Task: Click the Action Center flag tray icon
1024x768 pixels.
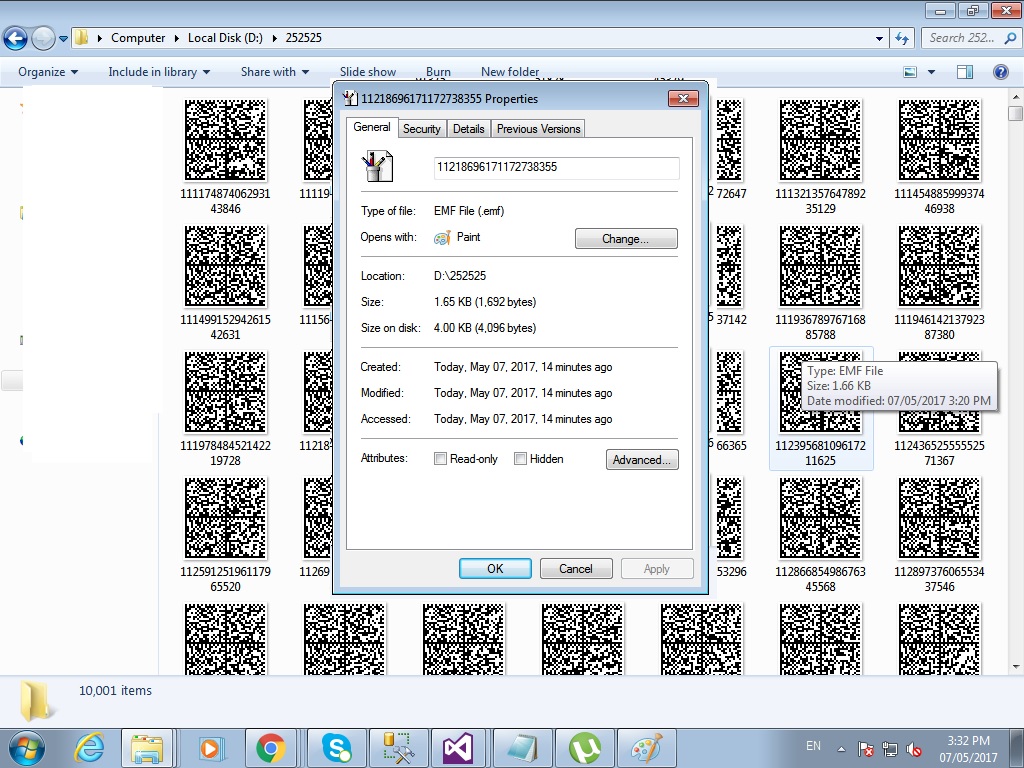Action: [866, 749]
